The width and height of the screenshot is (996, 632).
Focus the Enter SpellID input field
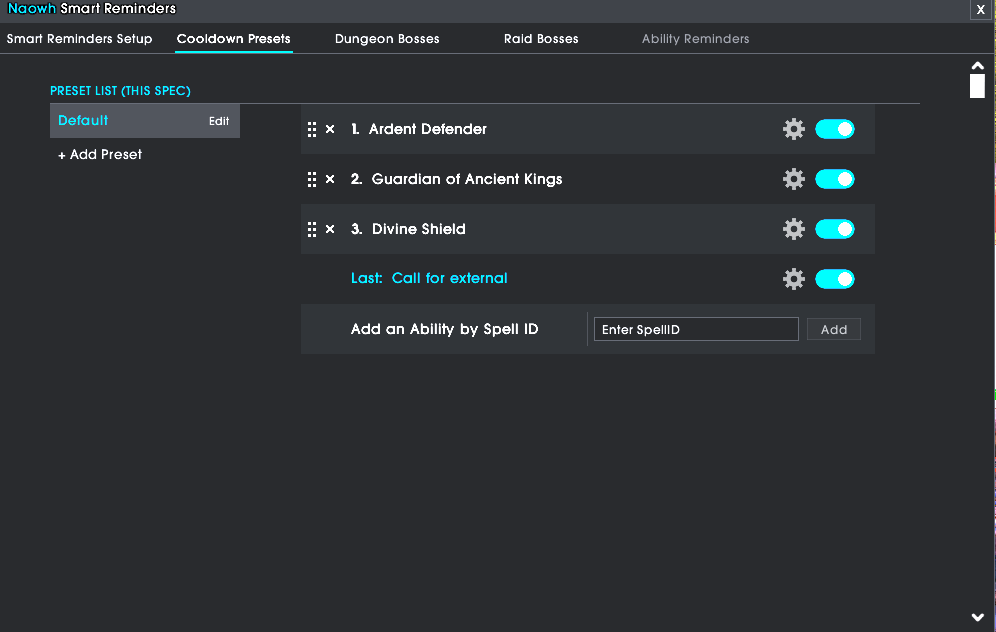696,329
